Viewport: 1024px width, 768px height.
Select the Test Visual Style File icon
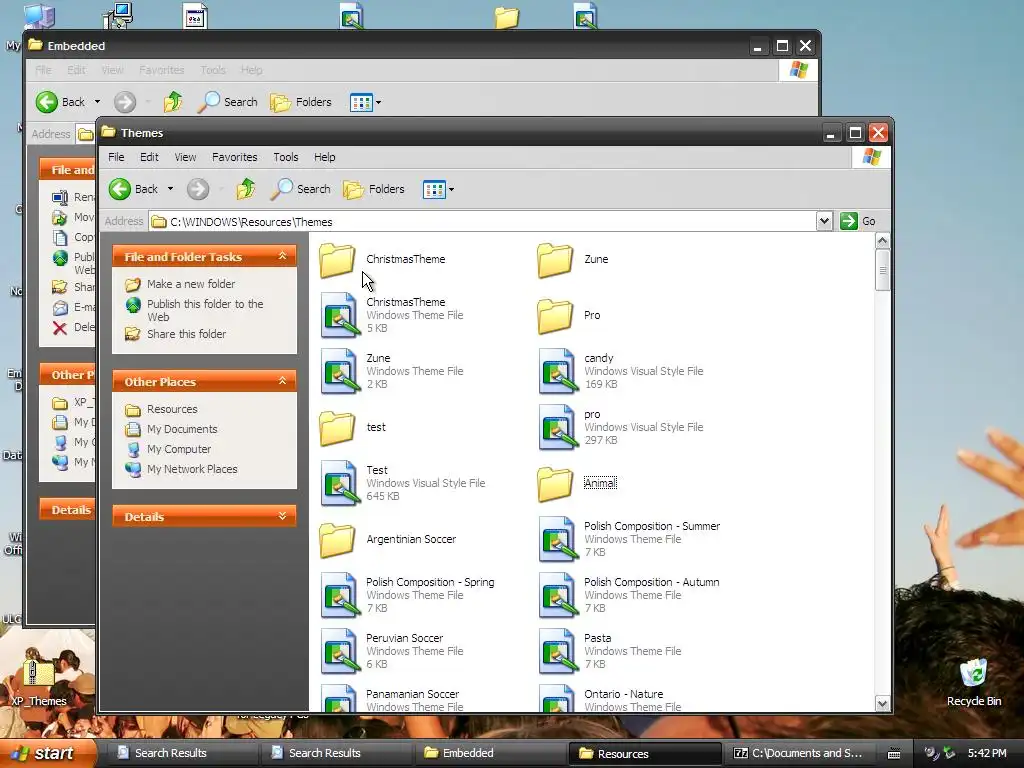[x=340, y=484]
